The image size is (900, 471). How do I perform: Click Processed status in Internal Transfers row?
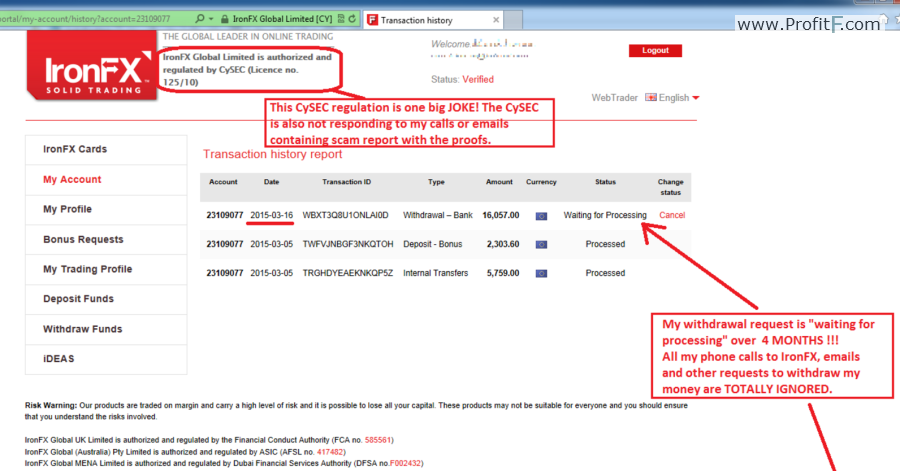click(605, 273)
